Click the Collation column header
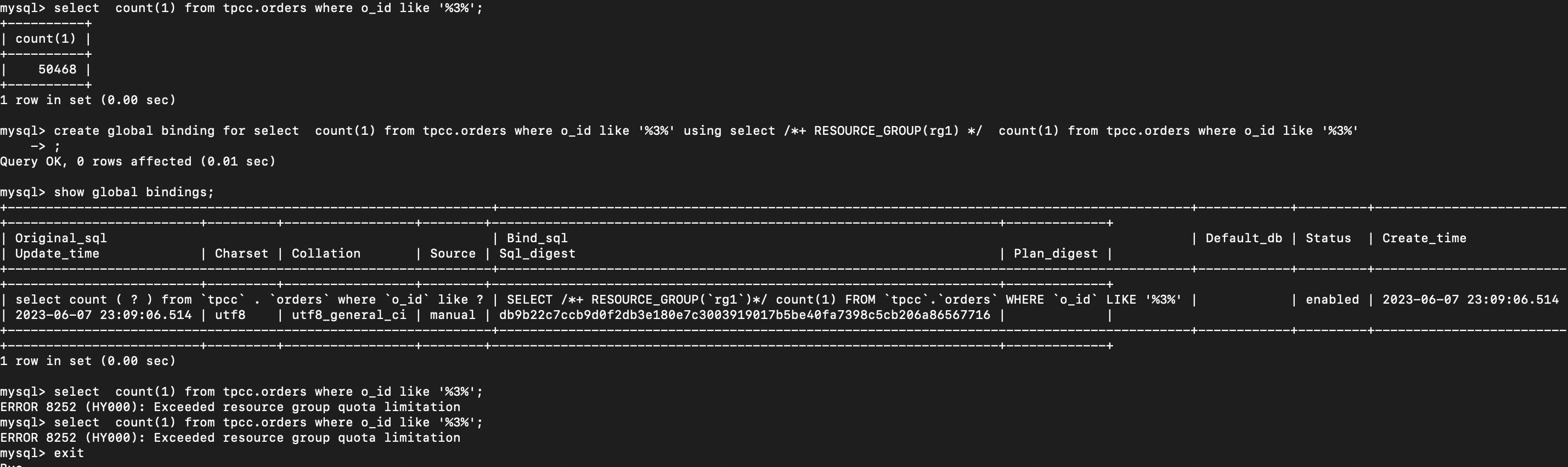Screen dimensions: 1568x467 tap(326, 254)
